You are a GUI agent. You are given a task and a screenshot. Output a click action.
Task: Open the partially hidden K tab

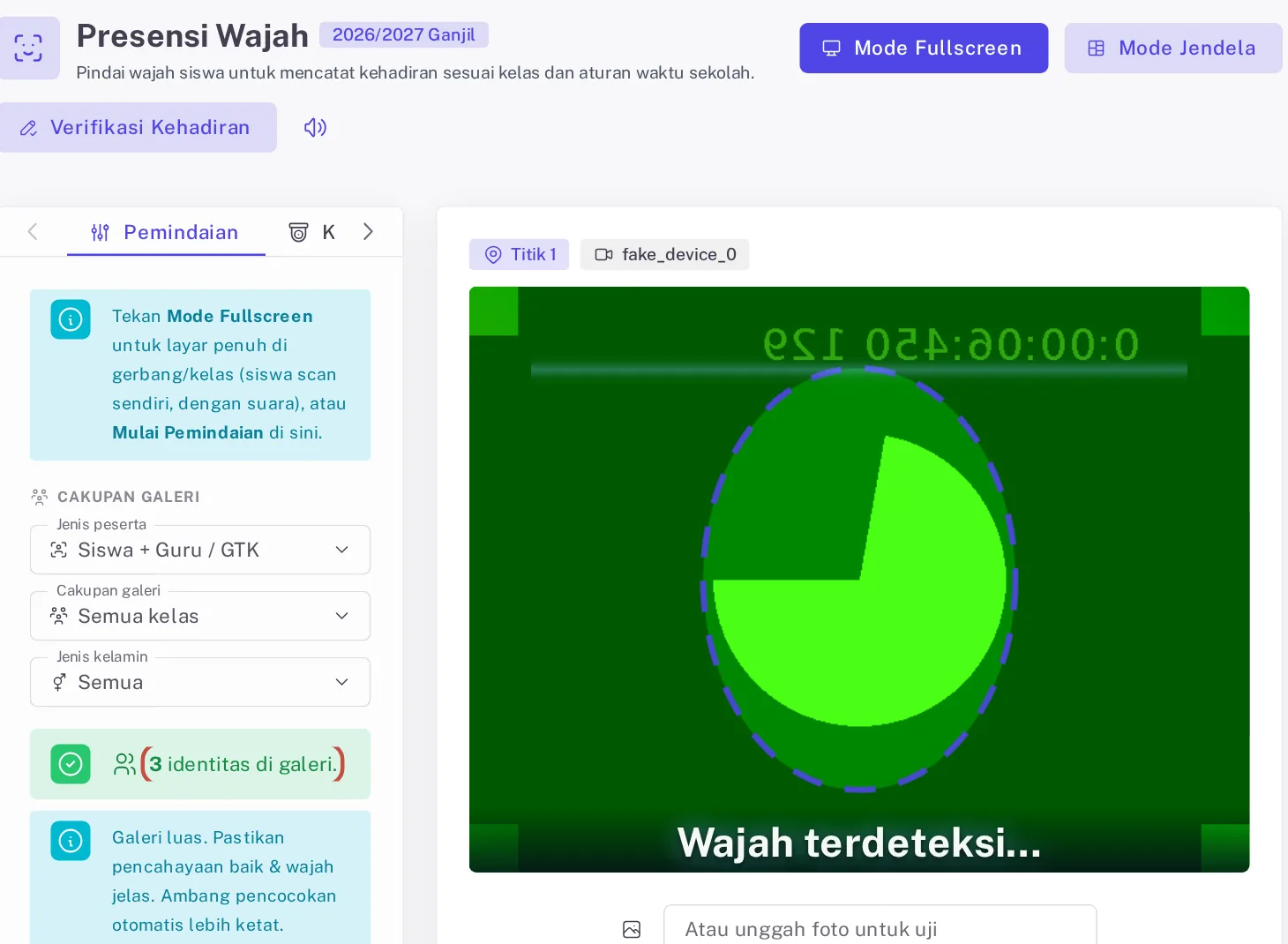[312, 232]
